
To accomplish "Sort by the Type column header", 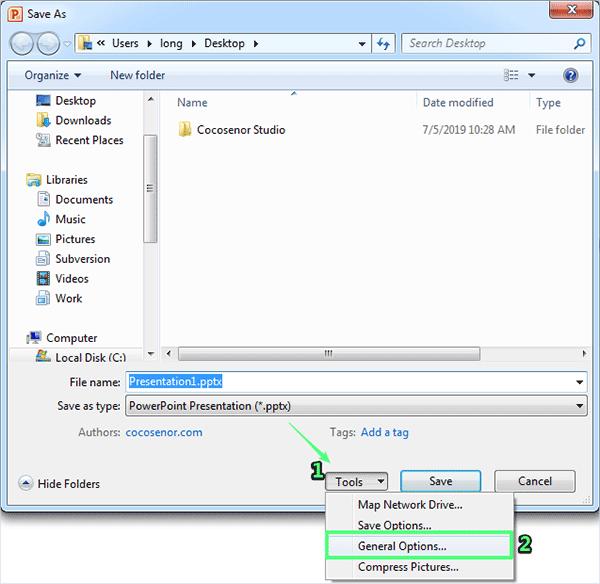I will [548, 103].
